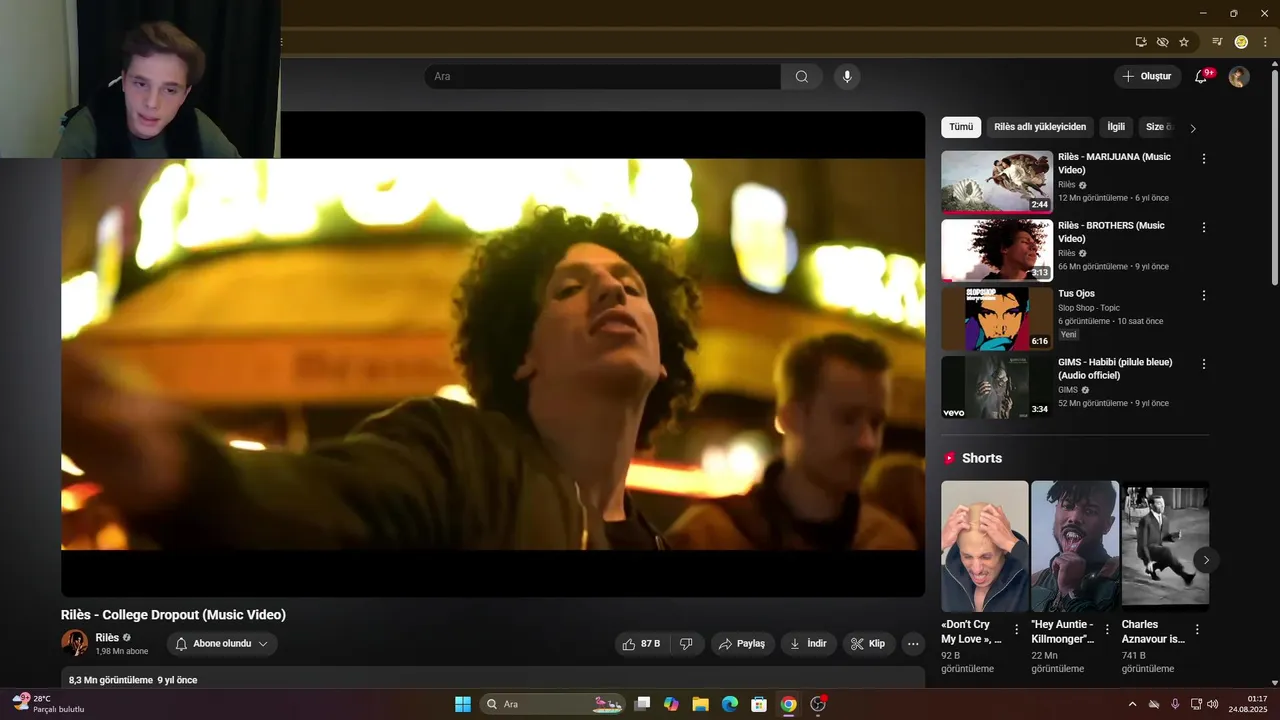Image resolution: width=1280 pixels, height=720 pixels.
Task: Click the GIMS channel name under Habibi video
Action: (1068, 390)
